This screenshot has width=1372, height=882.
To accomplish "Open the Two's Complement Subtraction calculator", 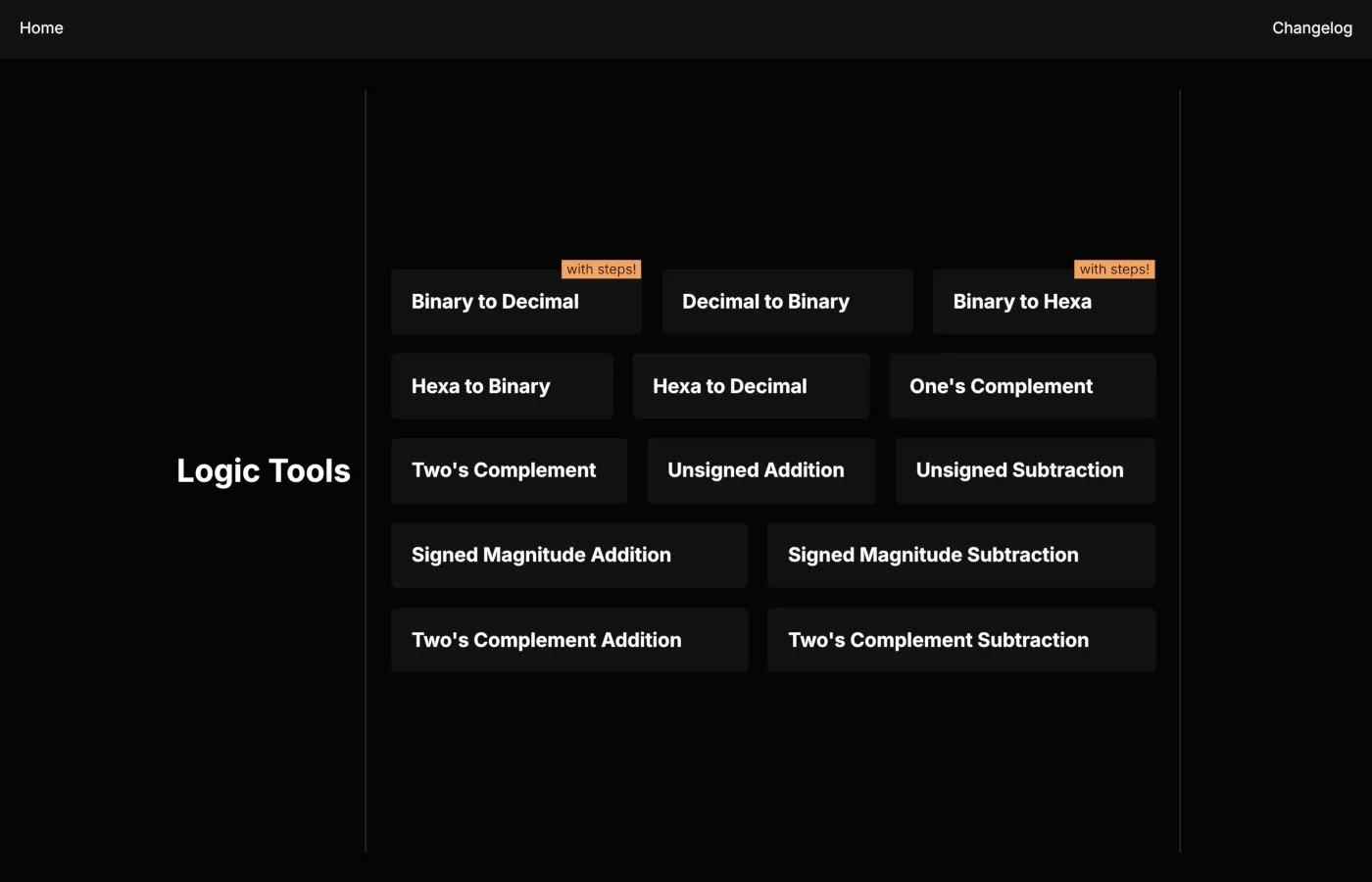I will pyautogui.click(x=960, y=639).
